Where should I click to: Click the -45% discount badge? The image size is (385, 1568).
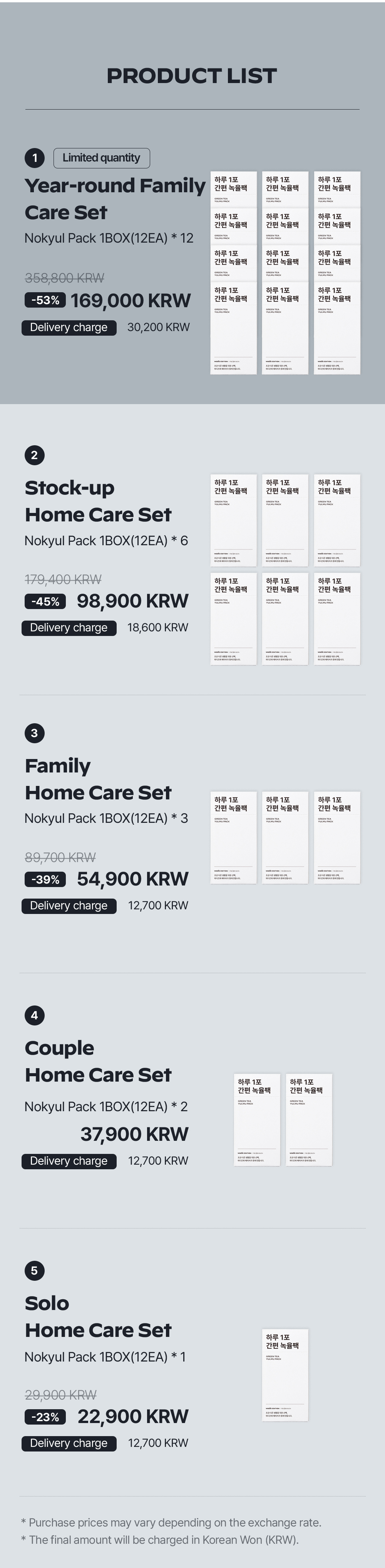point(46,601)
